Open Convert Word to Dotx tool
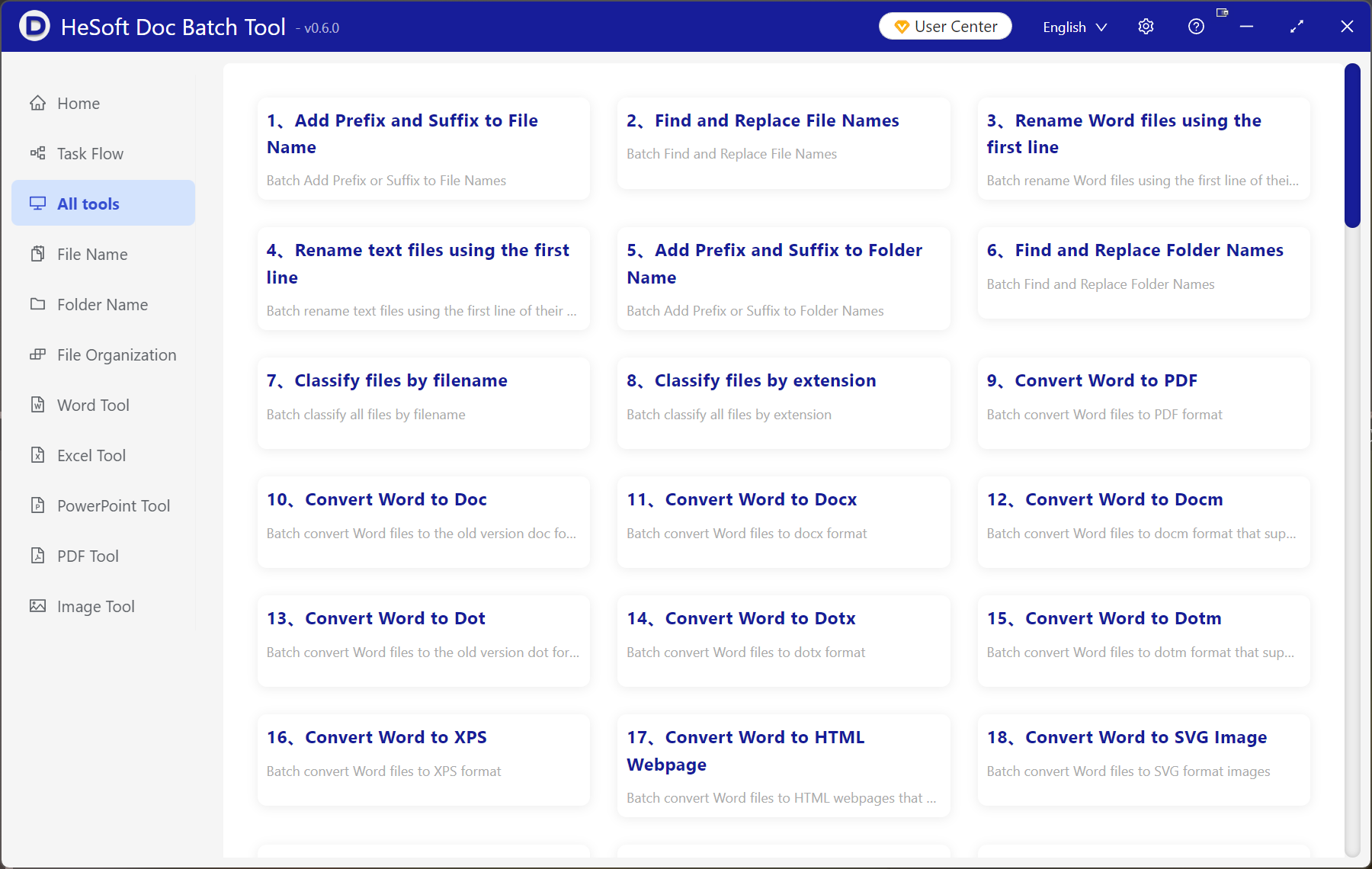This screenshot has width=1372, height=869. (x=784, y=641)
